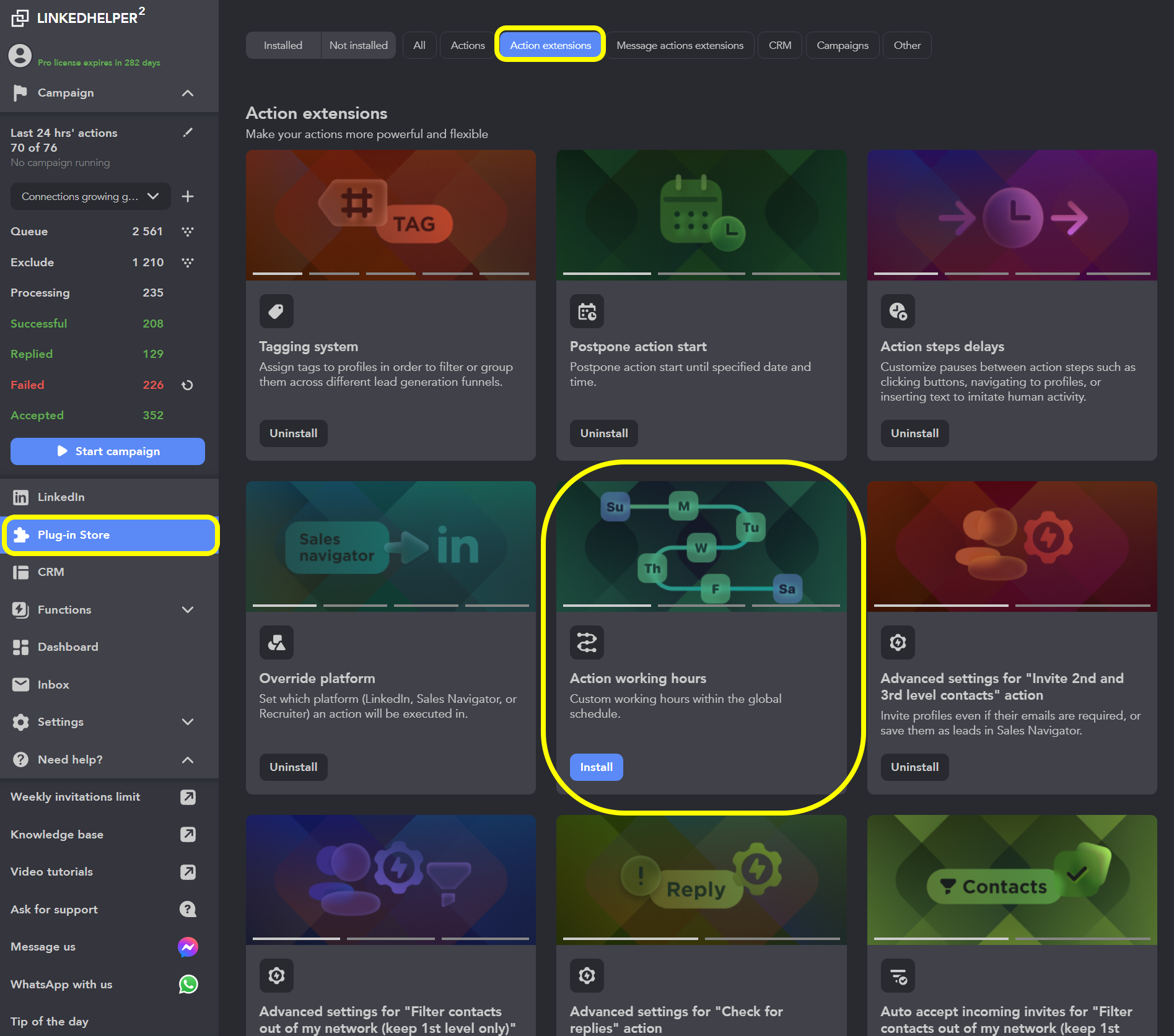This screenshot has width=1174, height=1036.
Task: Click the Pro license expires notice
Action: point(99,63)
